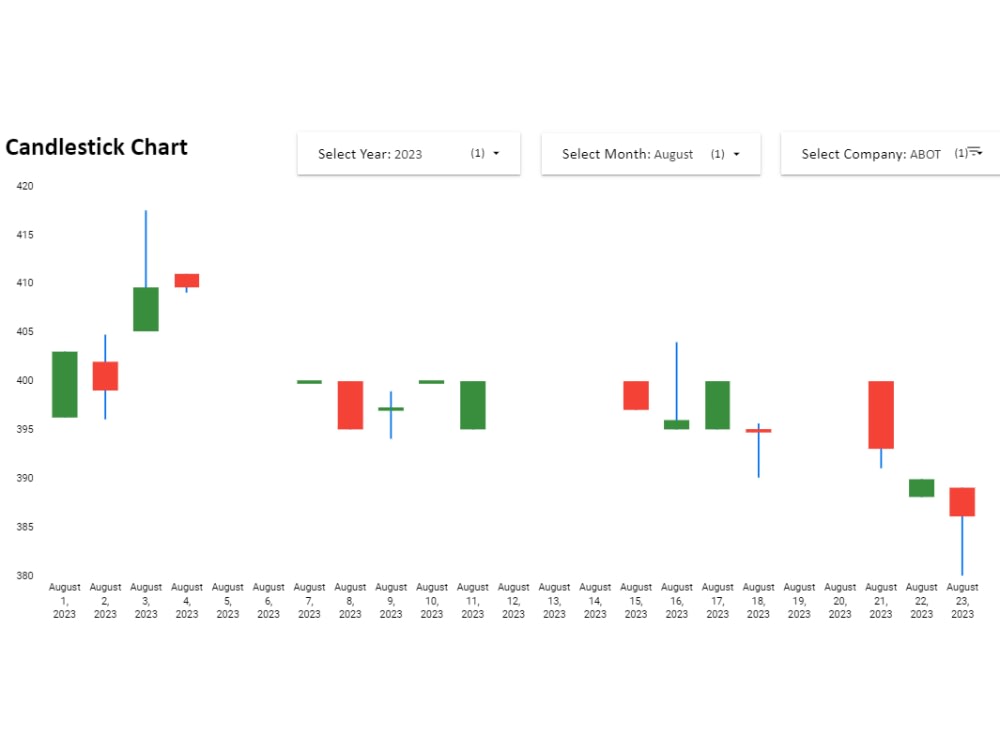Click the August 15 2023 x-axis label
1000x750 pixels.
[636, 600]
